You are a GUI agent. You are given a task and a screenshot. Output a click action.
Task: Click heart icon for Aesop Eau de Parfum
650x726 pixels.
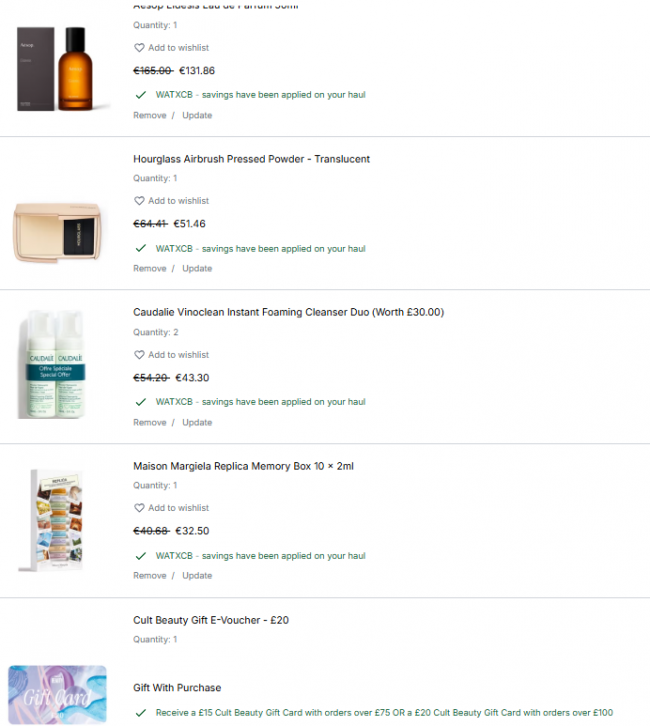tap(139, 48)
